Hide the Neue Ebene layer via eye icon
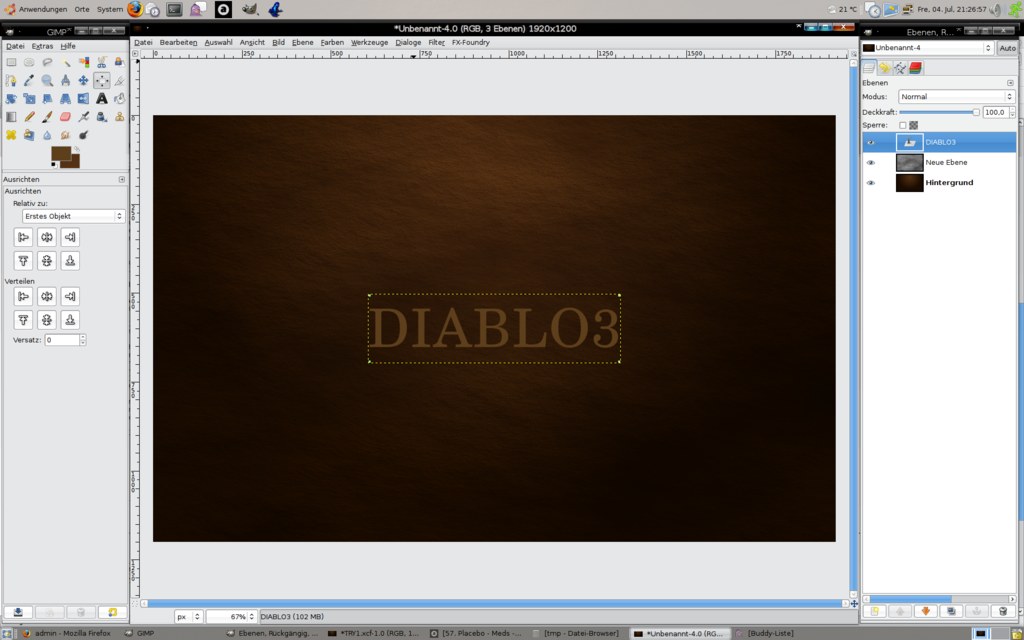This screenshot has width=1024, height=640. pos(871,163)
